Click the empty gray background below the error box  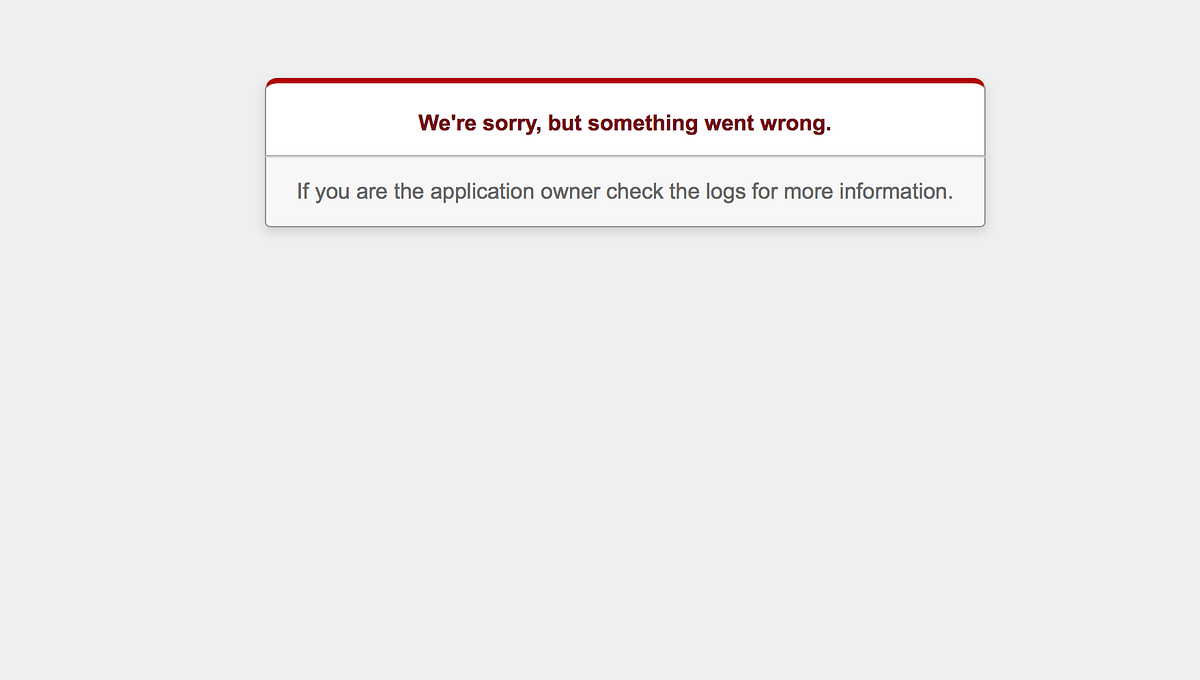625,450
